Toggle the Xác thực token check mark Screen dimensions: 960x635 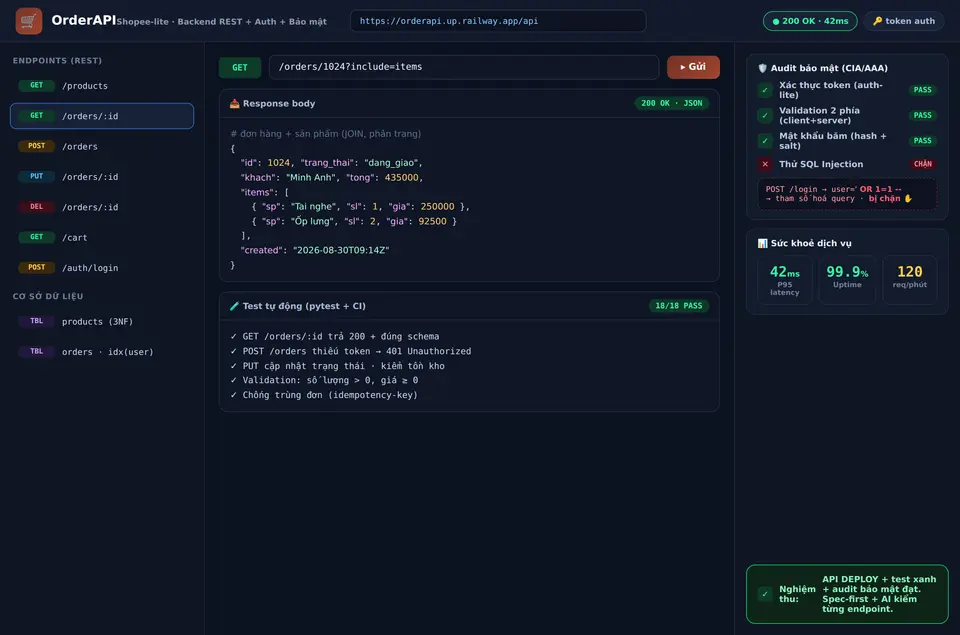765,90
